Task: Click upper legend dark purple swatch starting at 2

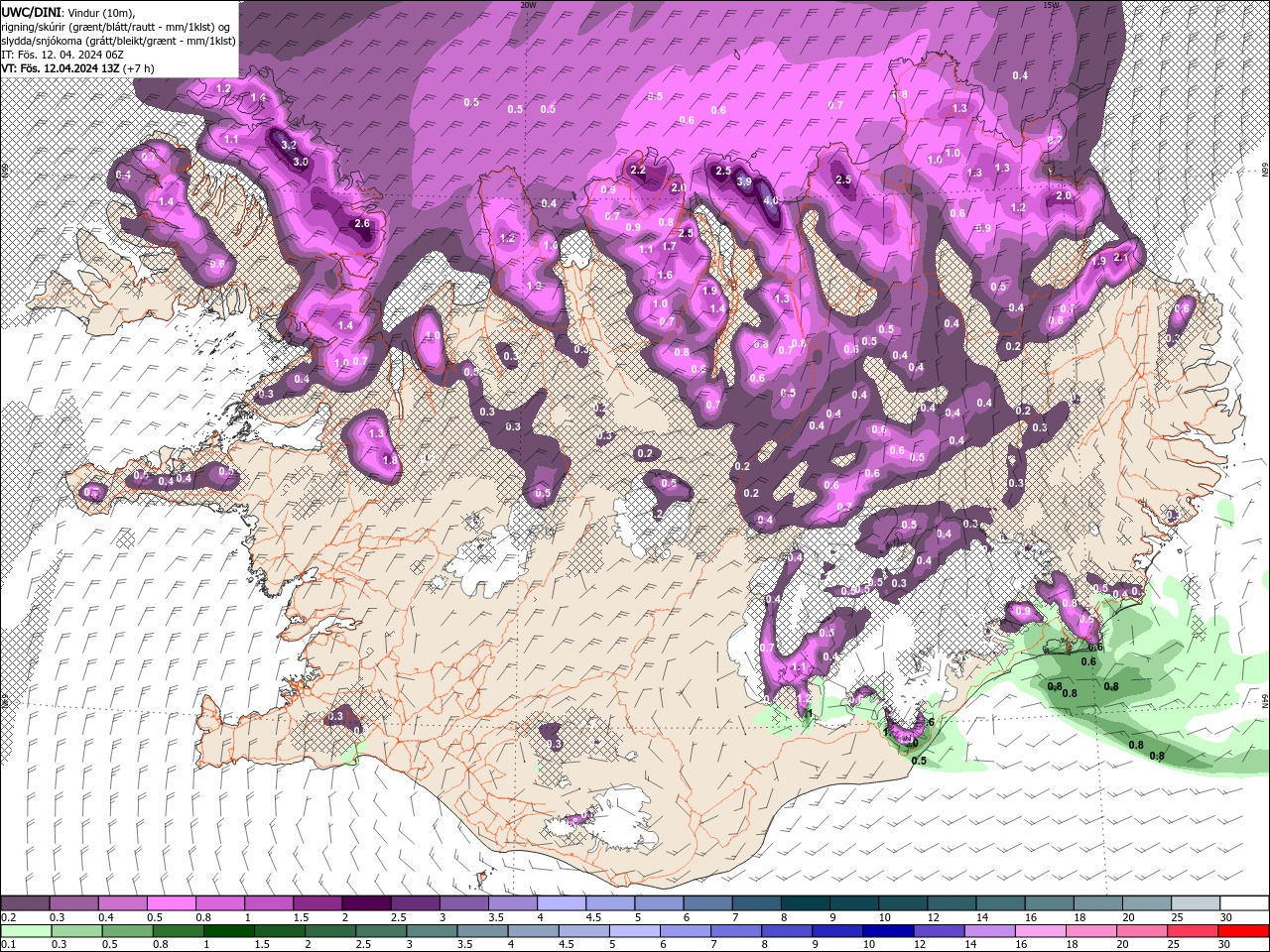Action: click(366, 904)
